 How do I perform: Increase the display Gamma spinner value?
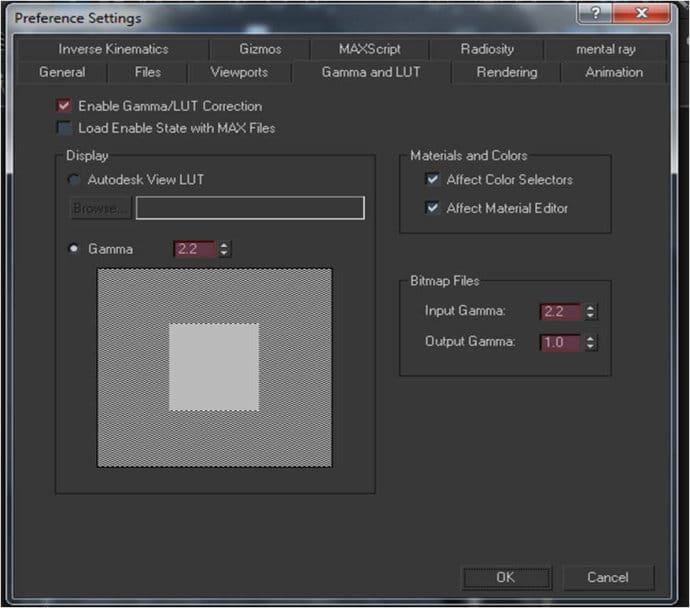point(224,245)
